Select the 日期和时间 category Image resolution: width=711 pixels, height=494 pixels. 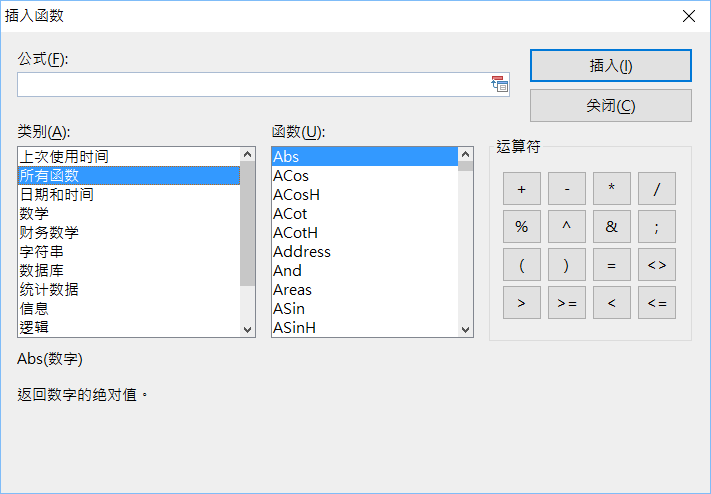pyautogui.click(x=57, y=195)
